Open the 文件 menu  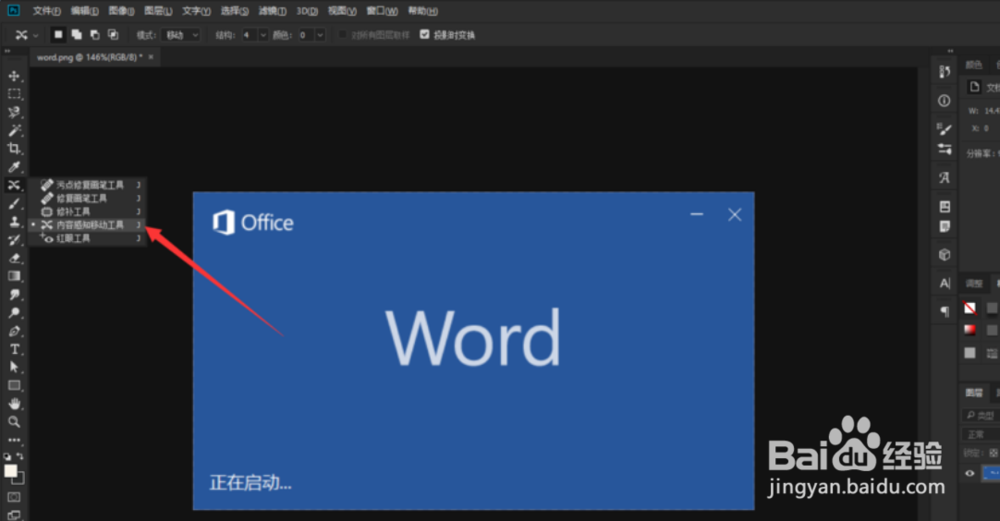pyautogui.click(x=47, y=11)
